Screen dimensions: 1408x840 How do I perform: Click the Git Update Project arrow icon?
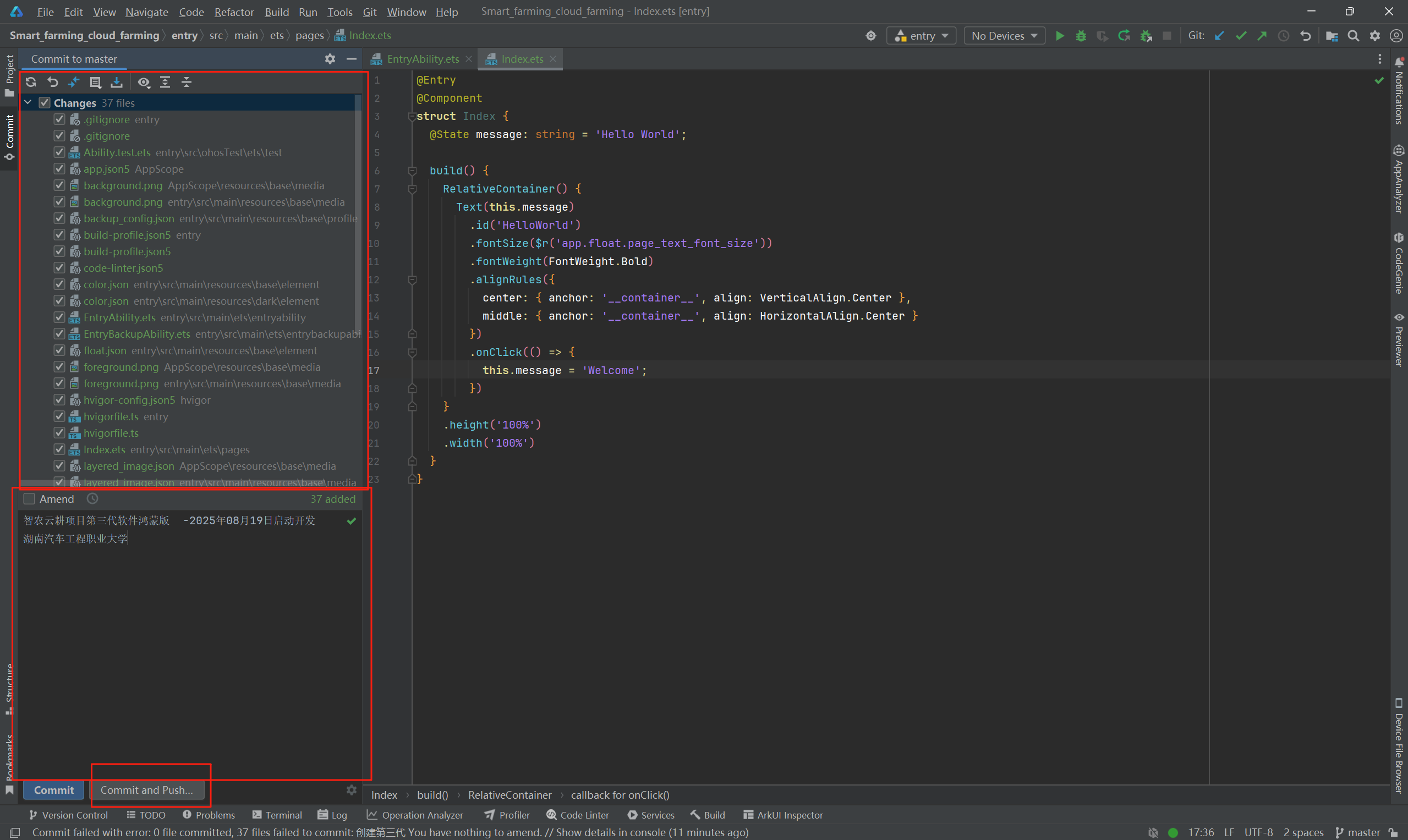pos(1219,36)
